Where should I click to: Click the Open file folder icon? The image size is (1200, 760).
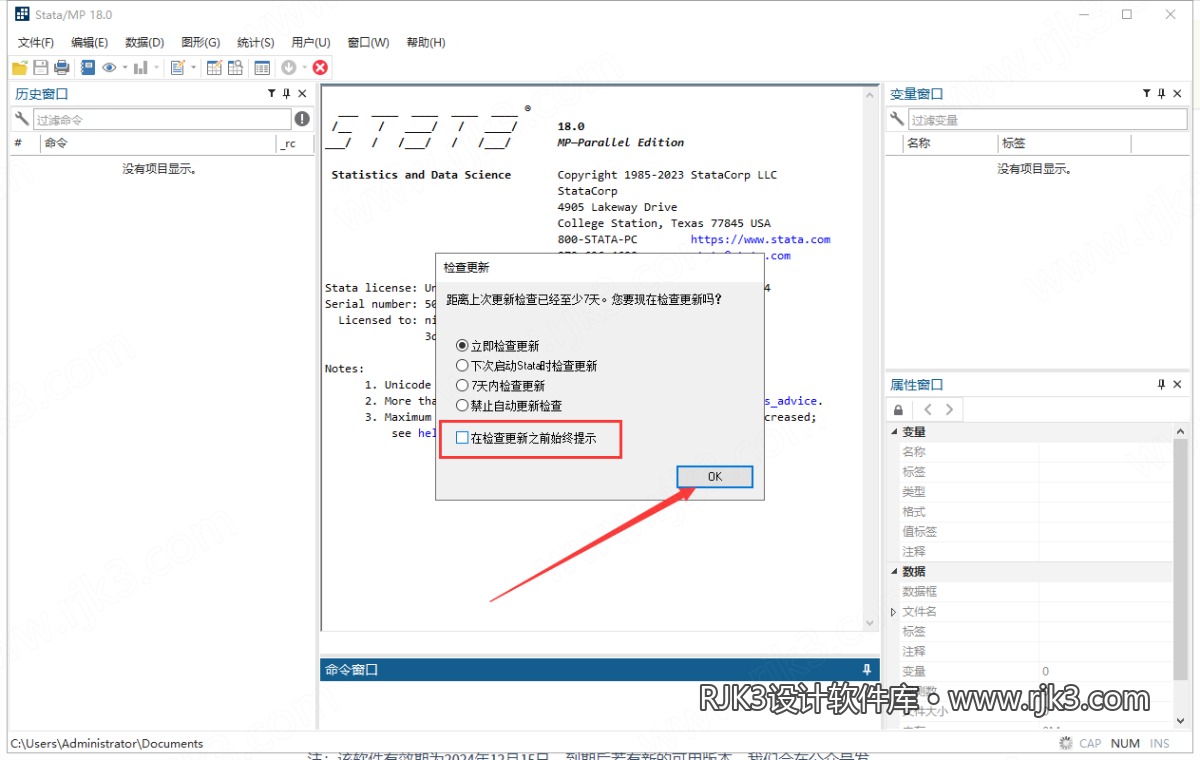pyautogui.click(x=20, y=68)
